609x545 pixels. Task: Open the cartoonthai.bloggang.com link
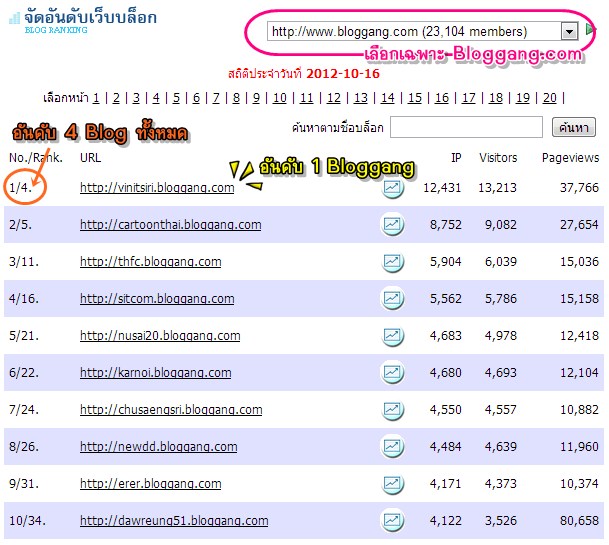coord(171,225)
